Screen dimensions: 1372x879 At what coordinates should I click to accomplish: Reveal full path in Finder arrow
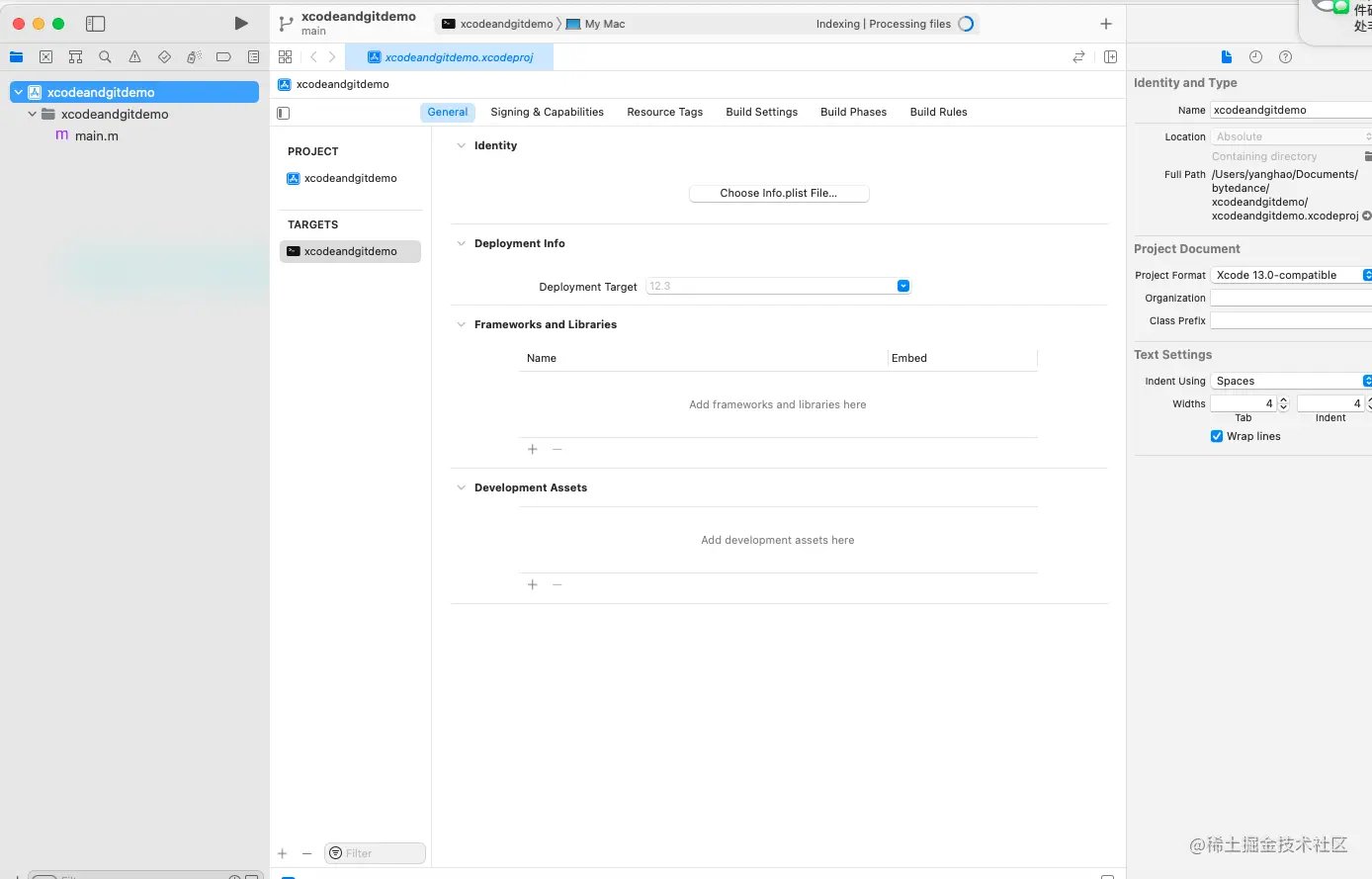point(1366,216)
